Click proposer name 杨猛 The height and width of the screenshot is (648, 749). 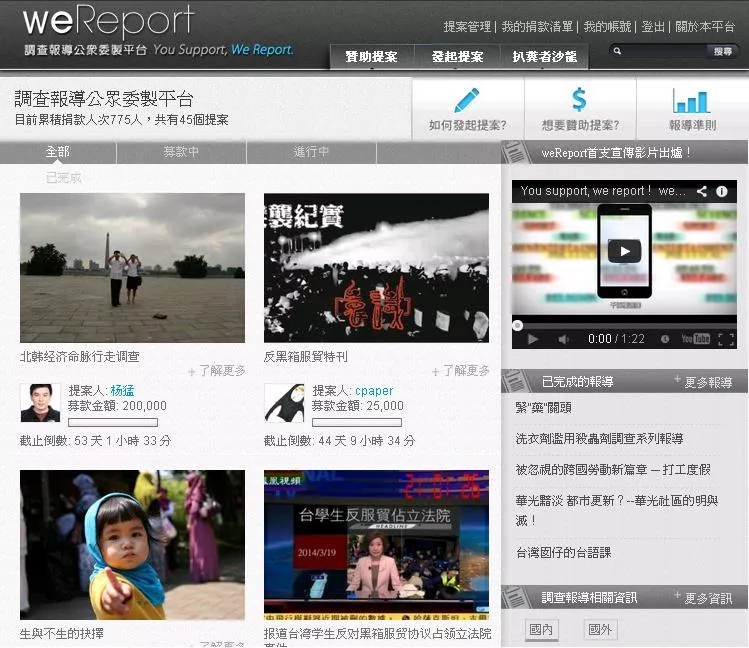122,391
